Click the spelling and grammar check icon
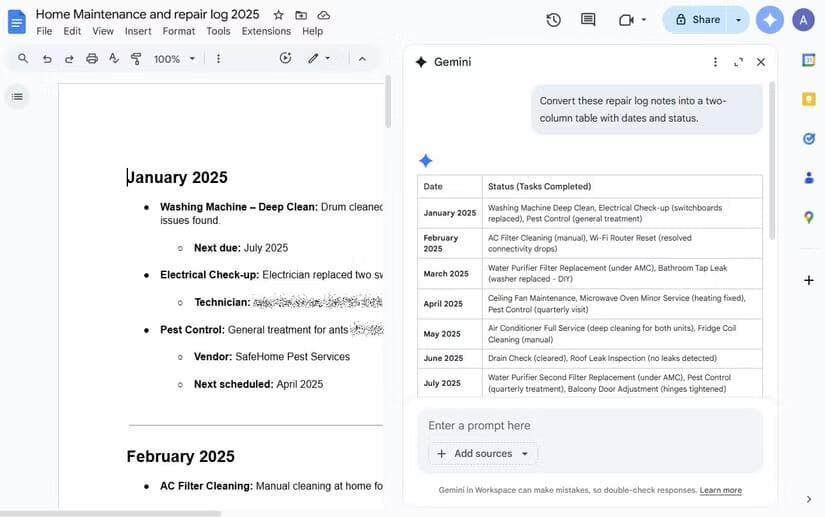 pos(114,59)
